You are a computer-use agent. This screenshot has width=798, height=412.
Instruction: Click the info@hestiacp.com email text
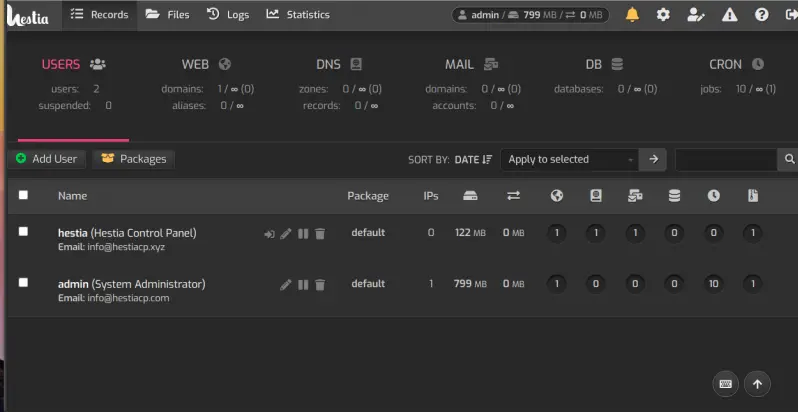point(128,298)
